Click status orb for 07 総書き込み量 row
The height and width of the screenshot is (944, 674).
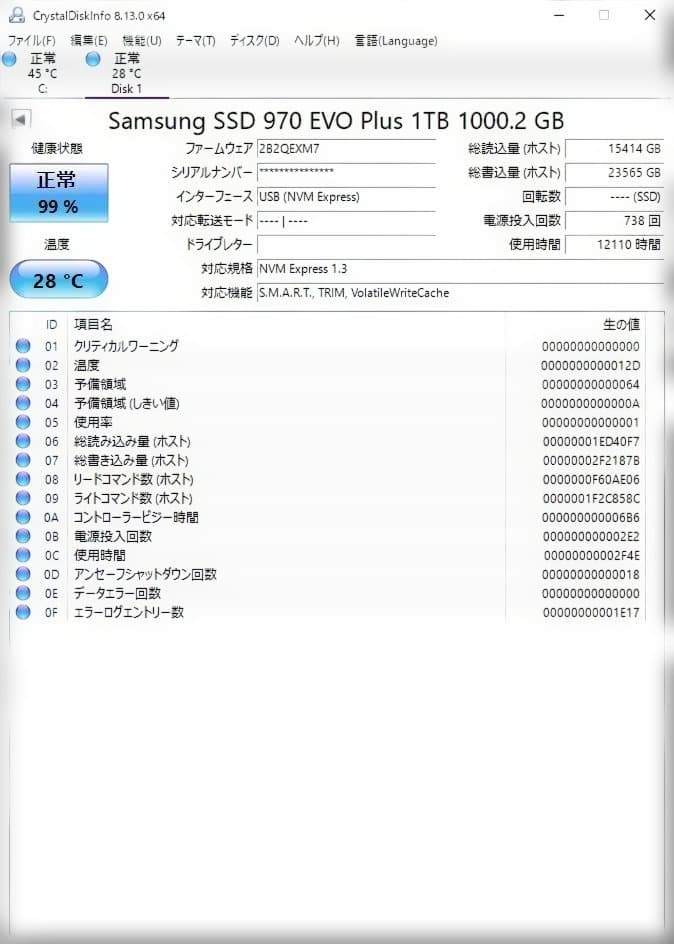[x=23, y=460]
